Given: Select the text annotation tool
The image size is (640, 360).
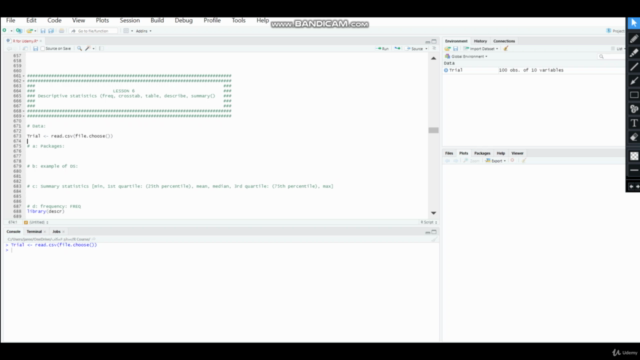Looking at the screenshot, I should point(633,123).
